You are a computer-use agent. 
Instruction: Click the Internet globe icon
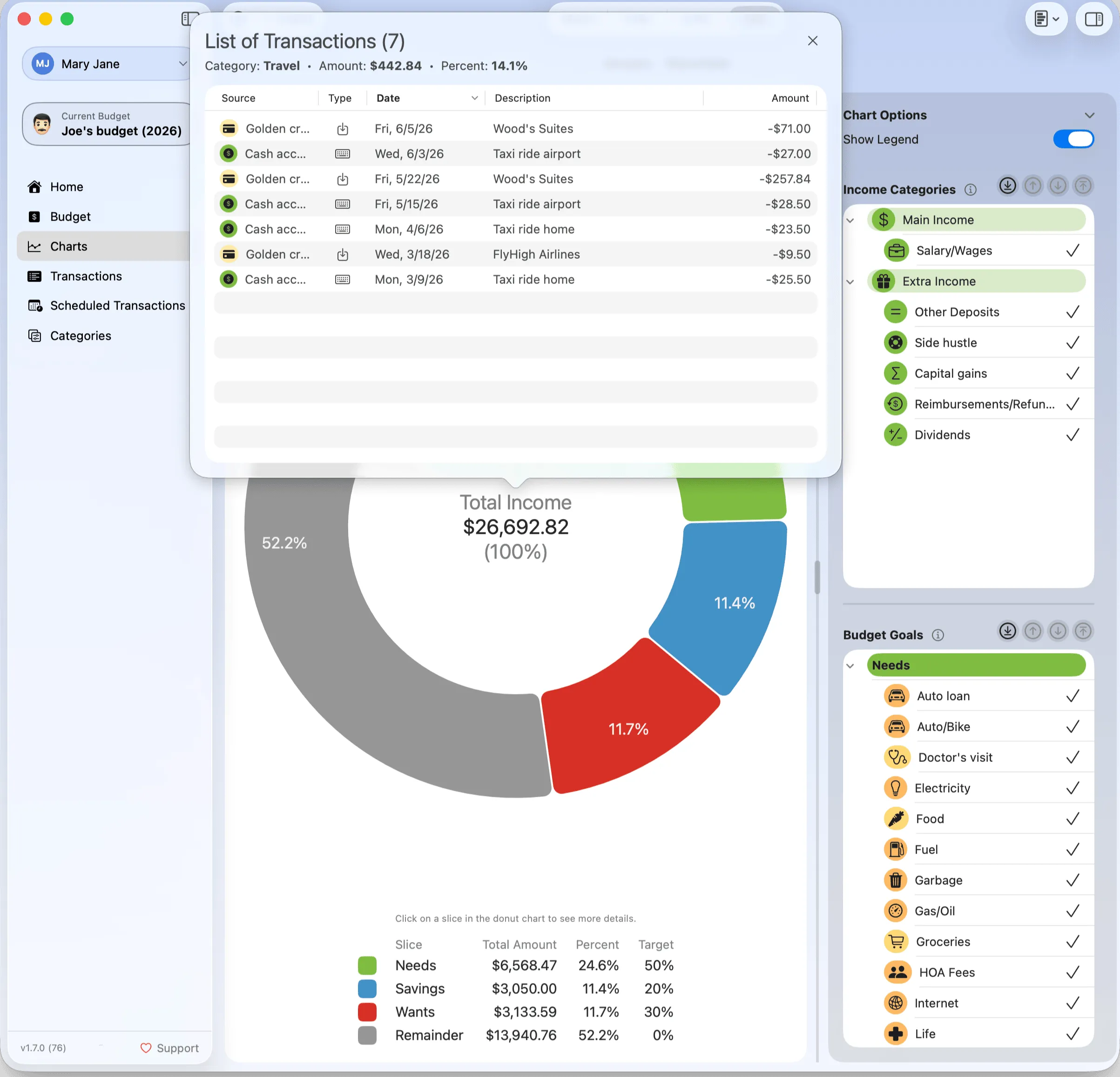click(896, 1003)
